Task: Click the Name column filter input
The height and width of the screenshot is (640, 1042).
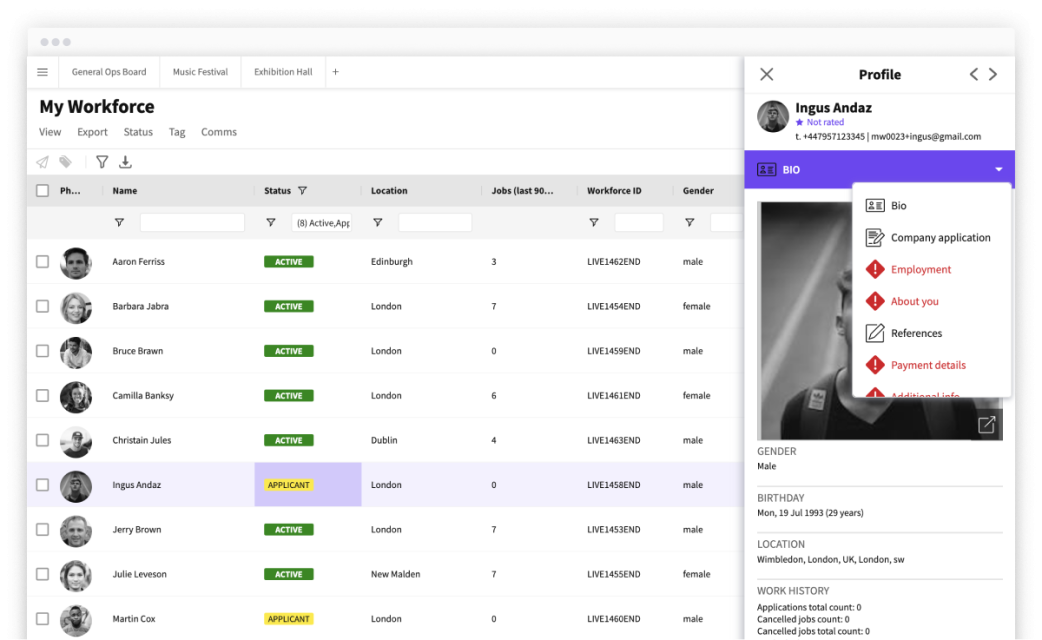Action: 192,223
